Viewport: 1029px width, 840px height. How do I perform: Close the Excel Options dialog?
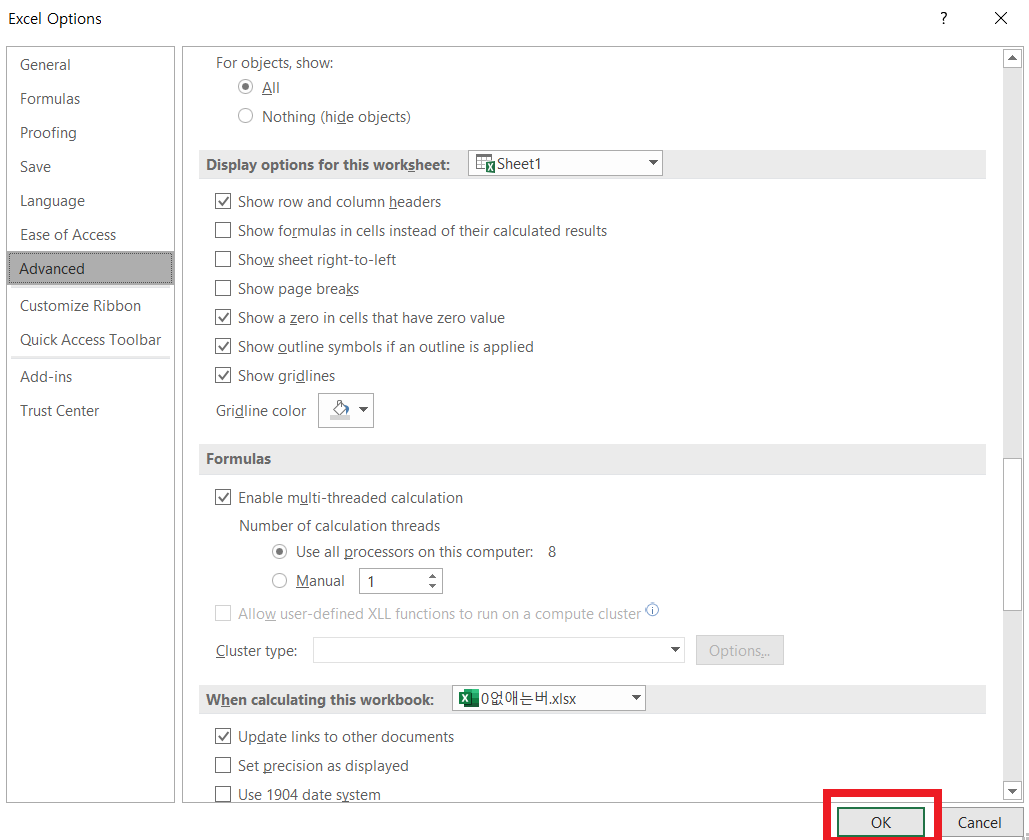[x=1001, y=18]
